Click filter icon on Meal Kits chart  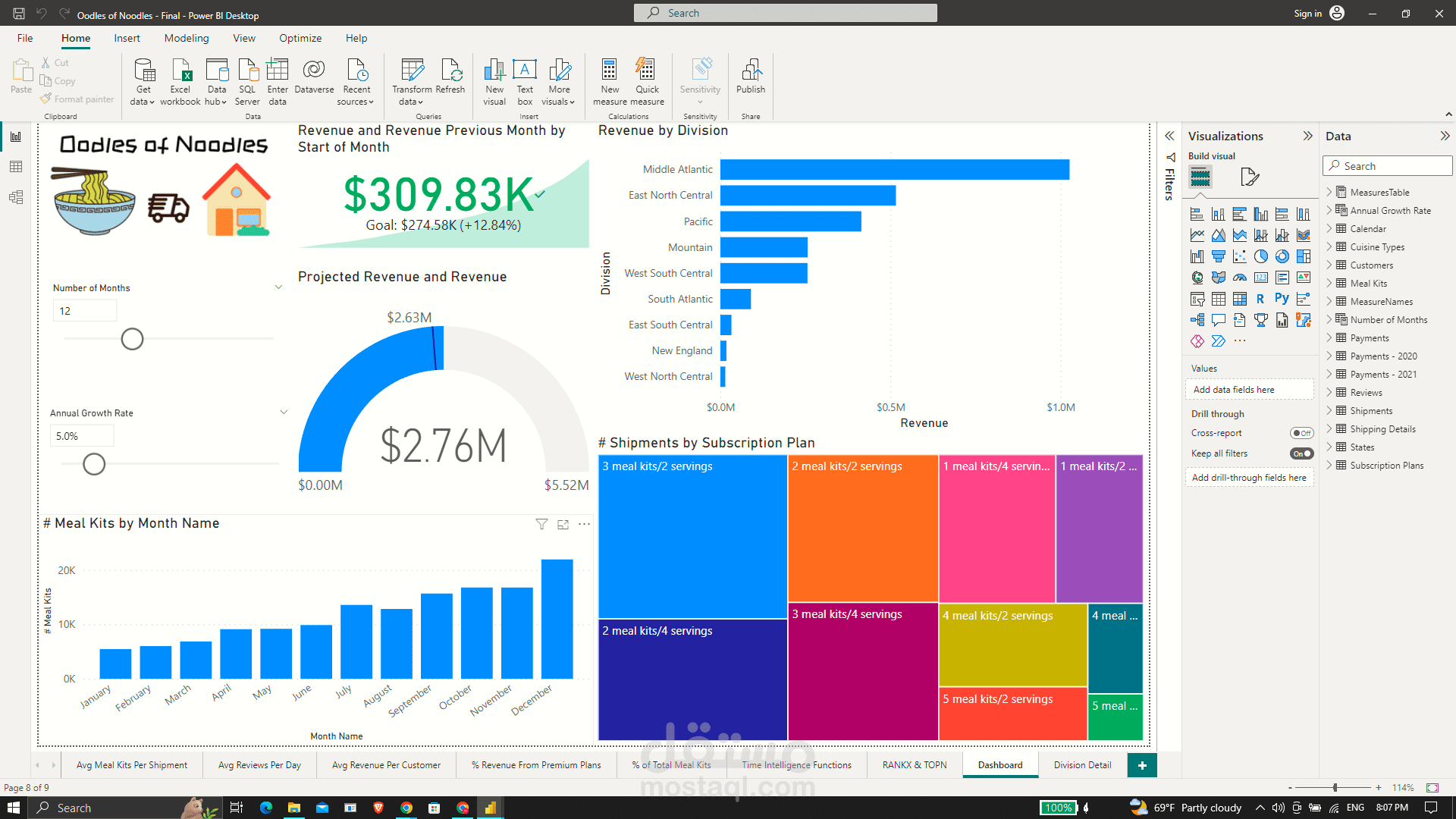click(x=541, y=524)
